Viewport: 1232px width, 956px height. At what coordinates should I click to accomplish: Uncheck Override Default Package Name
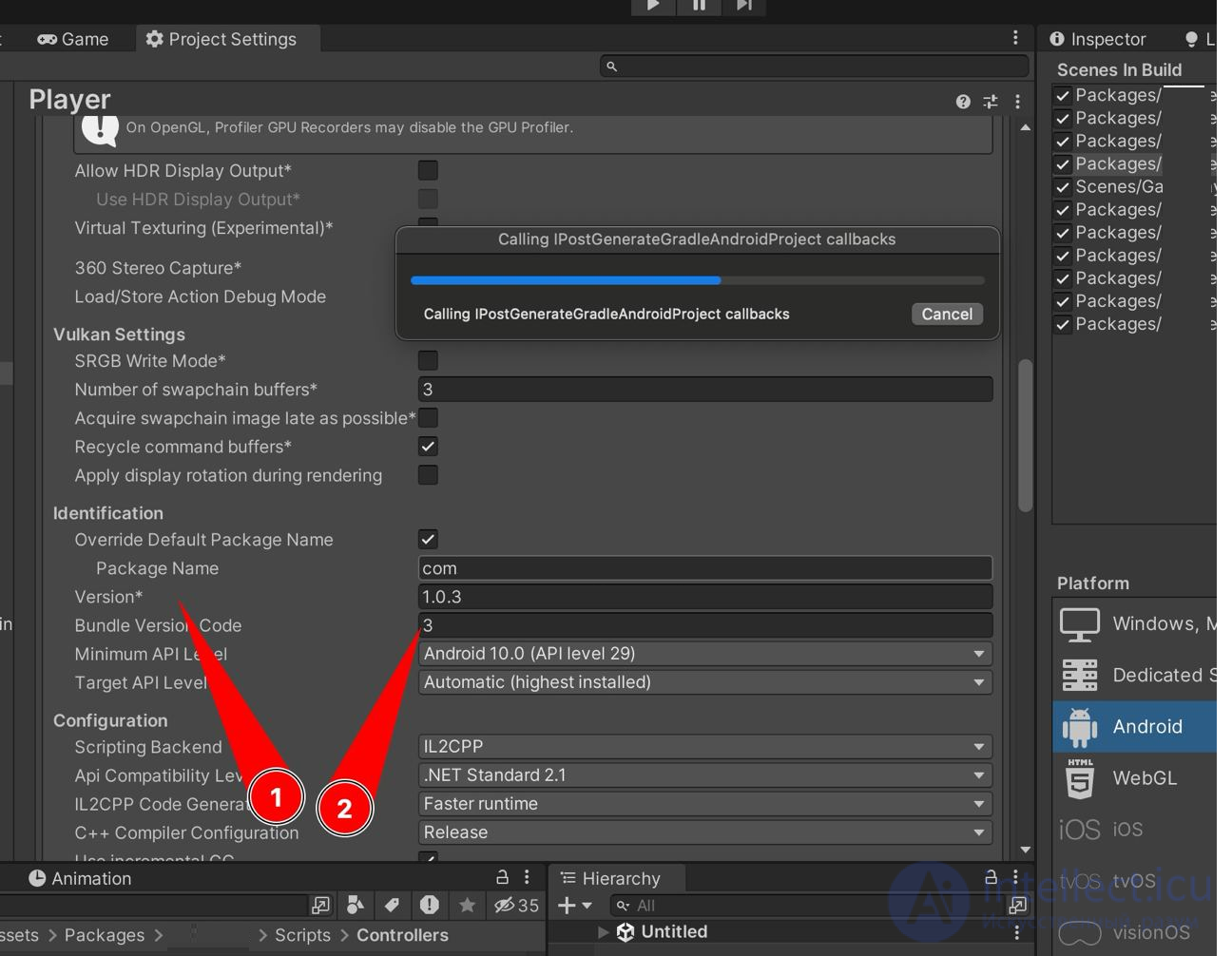coord(428,539)
